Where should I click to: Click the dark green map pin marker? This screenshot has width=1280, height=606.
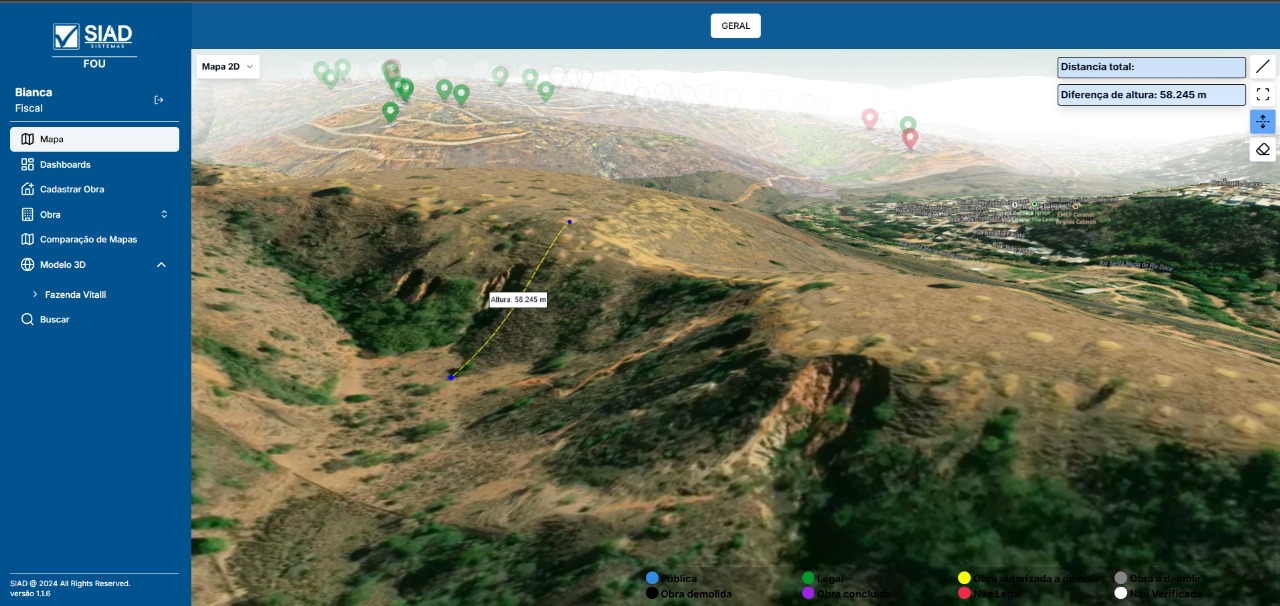[x=390, y=111]
